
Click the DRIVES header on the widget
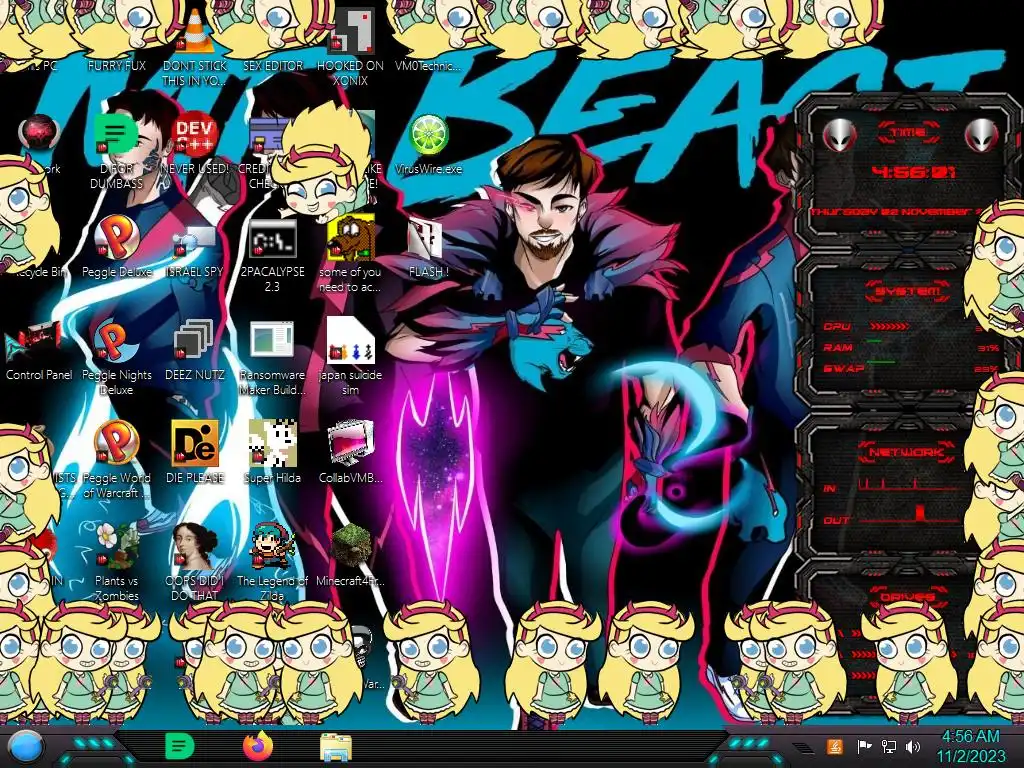906,596
